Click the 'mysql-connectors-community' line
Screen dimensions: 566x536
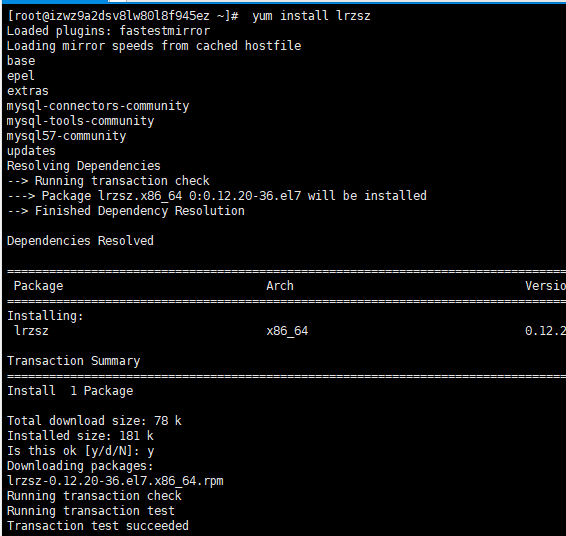point(98,106)
